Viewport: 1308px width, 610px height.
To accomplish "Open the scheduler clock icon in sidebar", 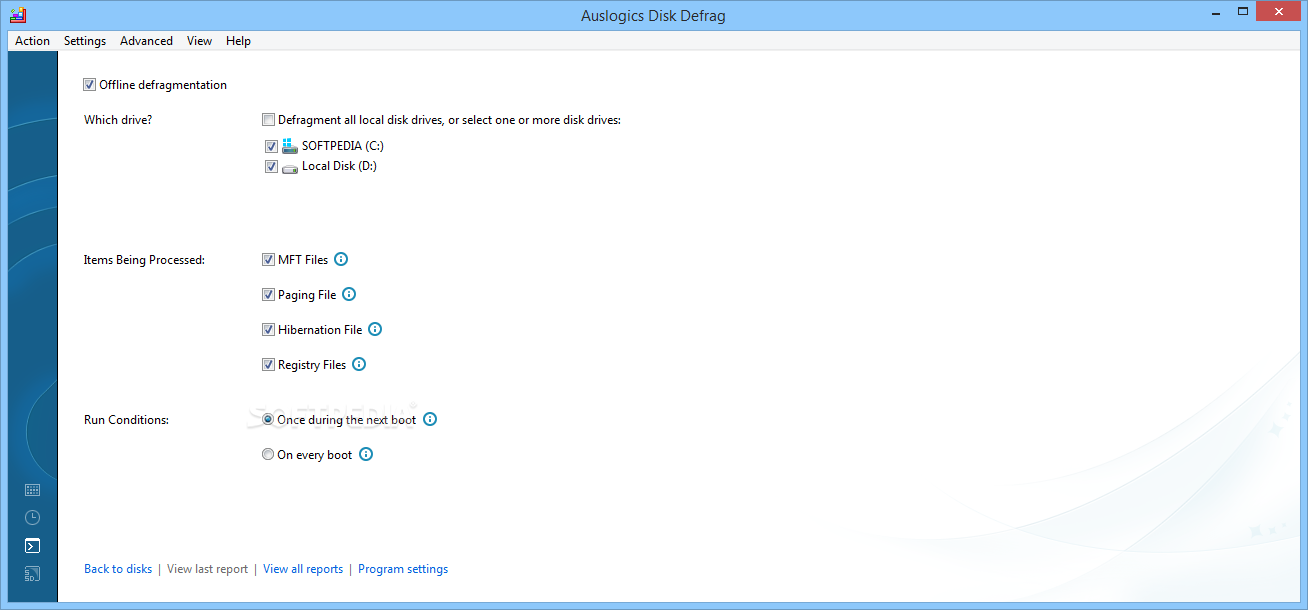I will tap(32, 518).
